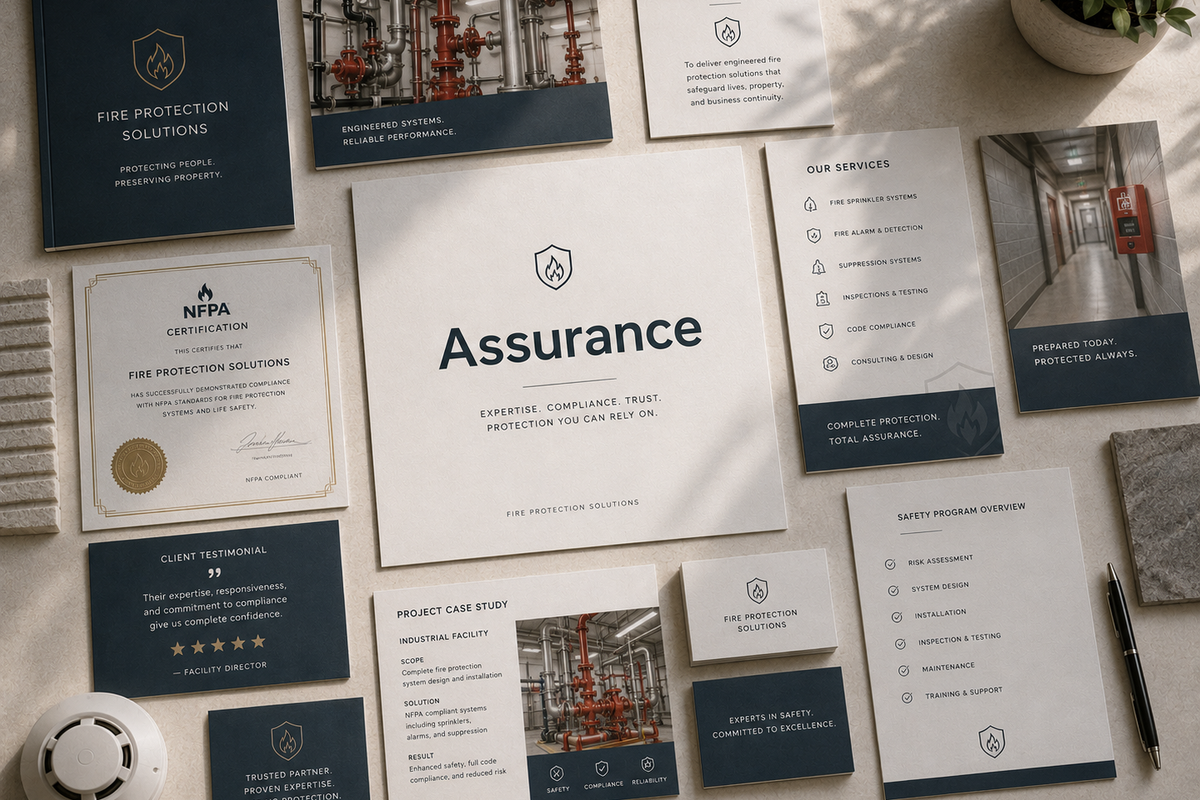
Task: Click the 'Safety Program Overview' heading
Action: click(x=961, y=513)
